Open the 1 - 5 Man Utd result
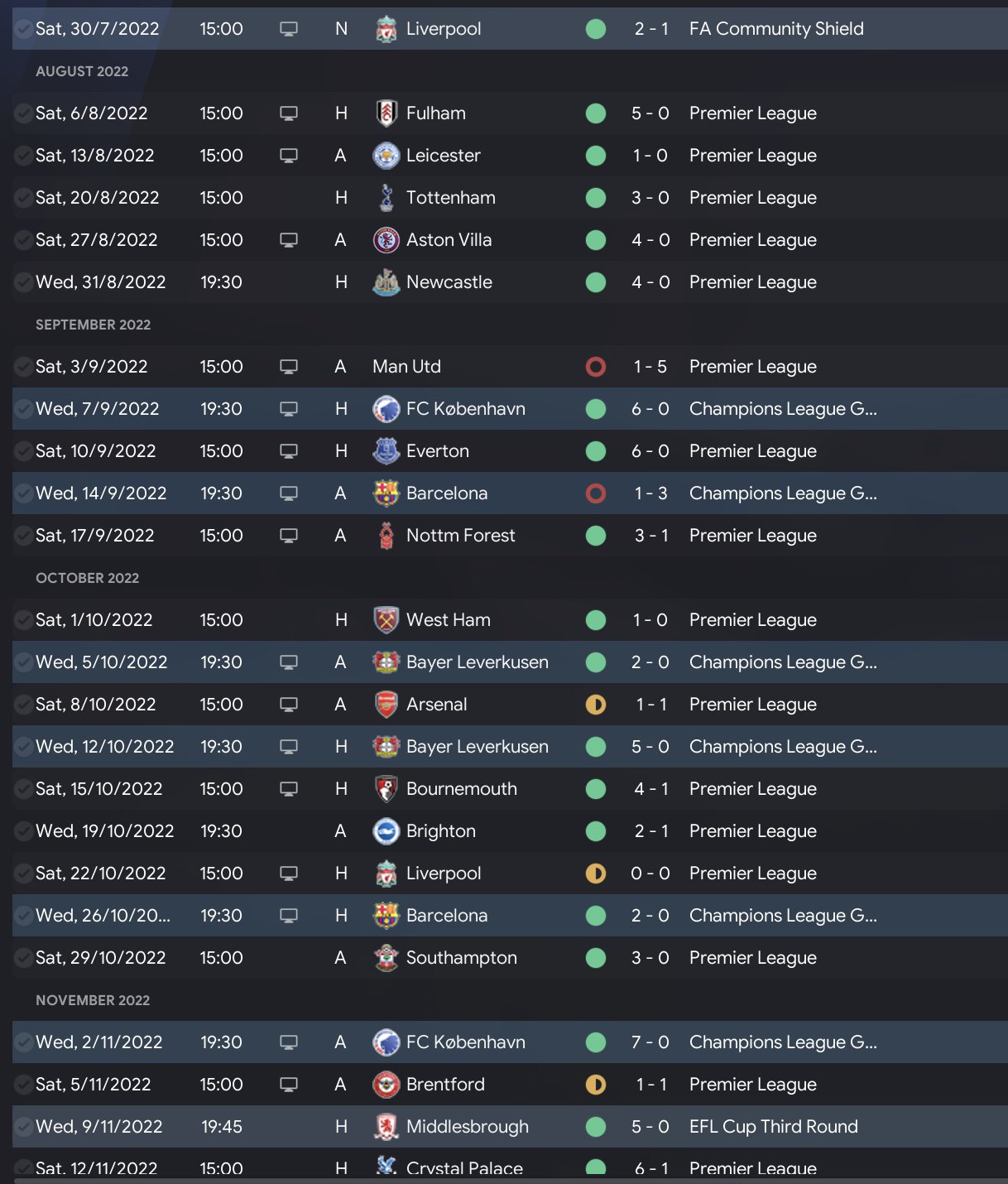The width and height of the screenshot is (1008, 1184). tap(650, 367)
